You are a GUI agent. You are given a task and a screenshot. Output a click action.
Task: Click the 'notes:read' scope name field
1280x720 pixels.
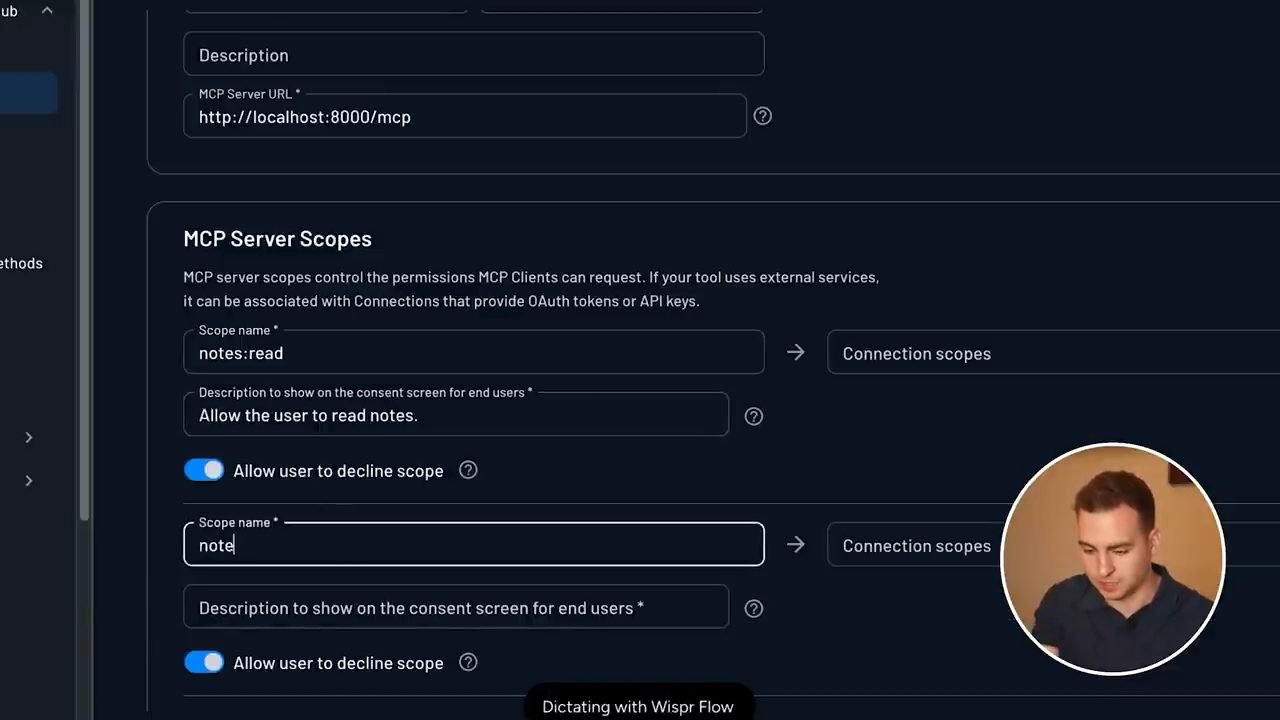click(474, 352)
